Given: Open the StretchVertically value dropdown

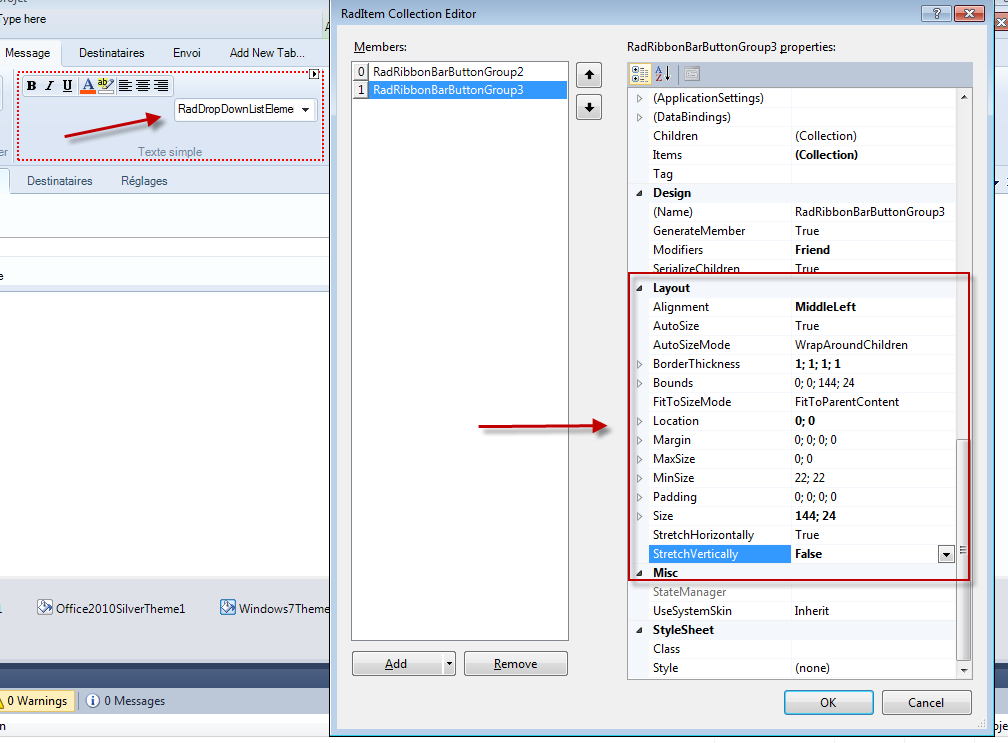Looking at the screenshot, I should point(946,554).
